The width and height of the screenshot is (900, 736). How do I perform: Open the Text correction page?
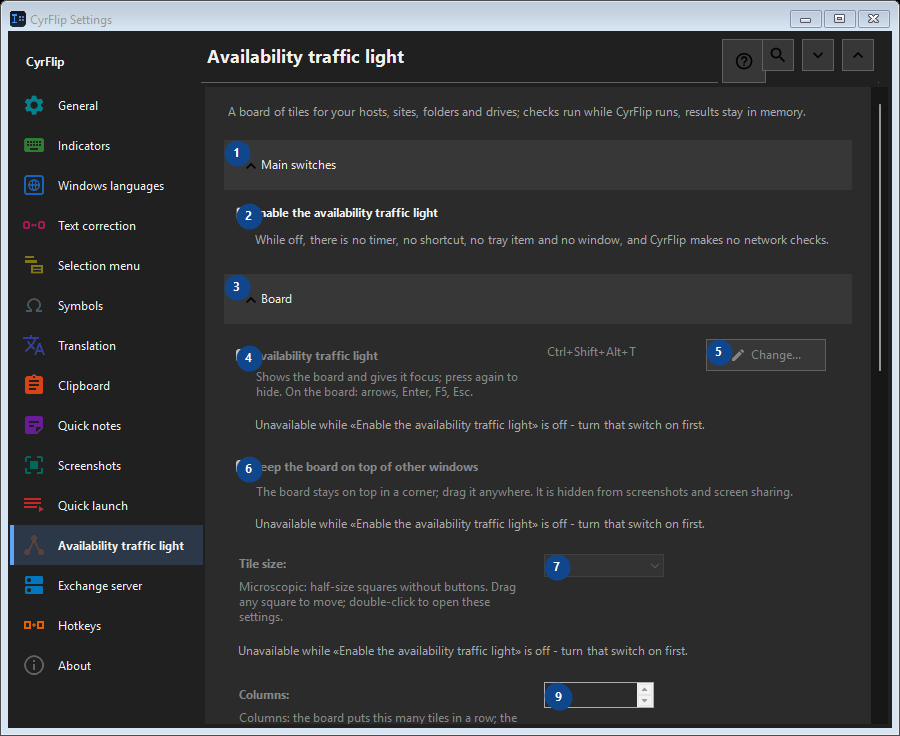tap(107, 226)
